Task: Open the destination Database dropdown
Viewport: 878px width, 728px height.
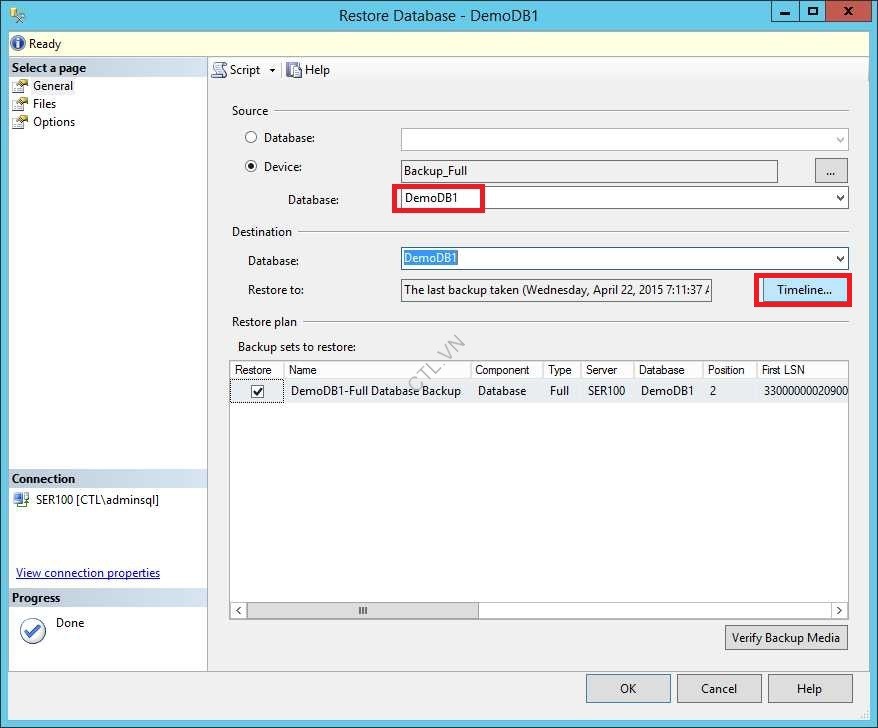Action: (x=840, y=259)
